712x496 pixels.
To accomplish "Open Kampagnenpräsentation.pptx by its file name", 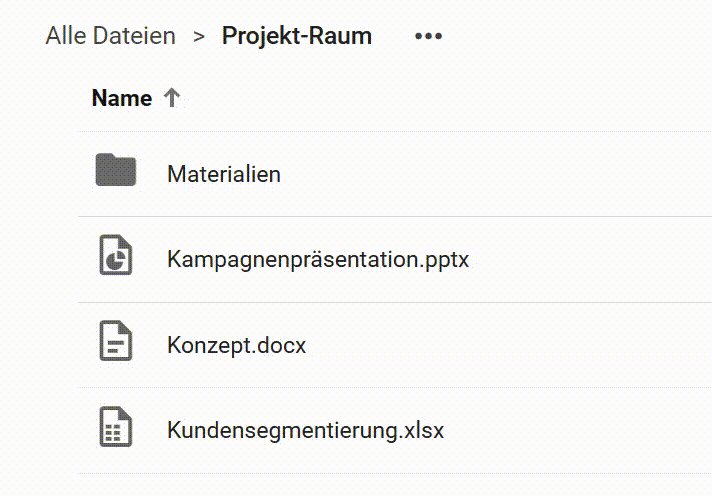I will coord(318,260).
